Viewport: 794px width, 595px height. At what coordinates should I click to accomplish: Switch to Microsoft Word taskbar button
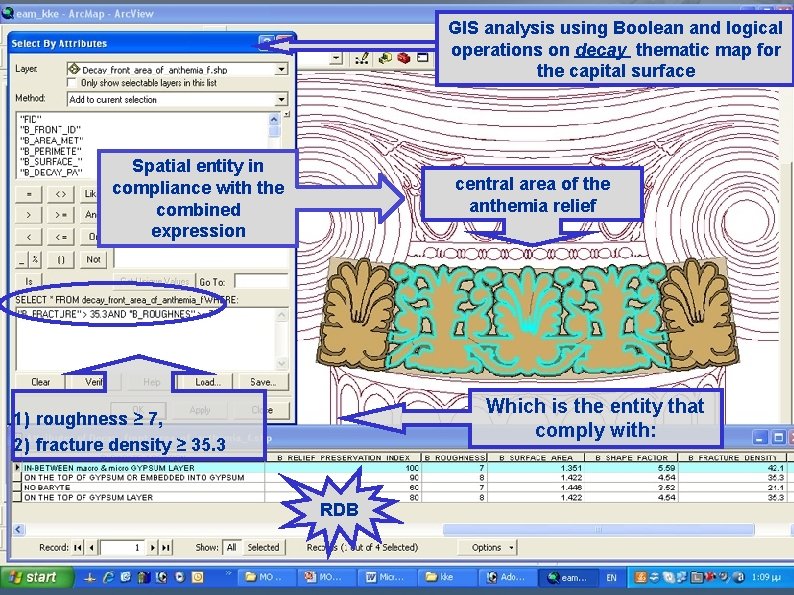(x=388, y=577)
